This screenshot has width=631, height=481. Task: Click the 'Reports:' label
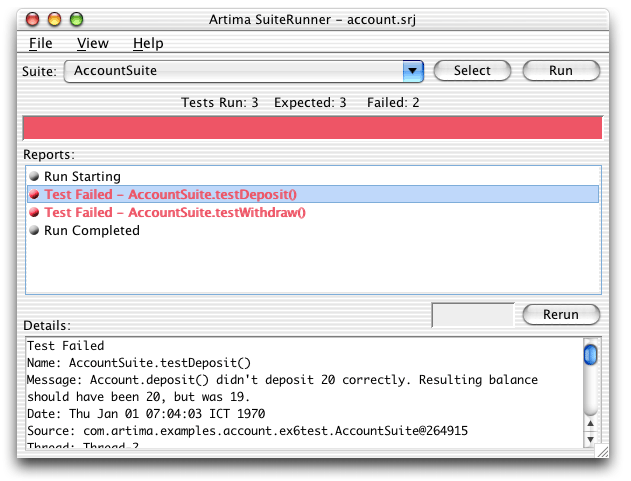point(49,155)
